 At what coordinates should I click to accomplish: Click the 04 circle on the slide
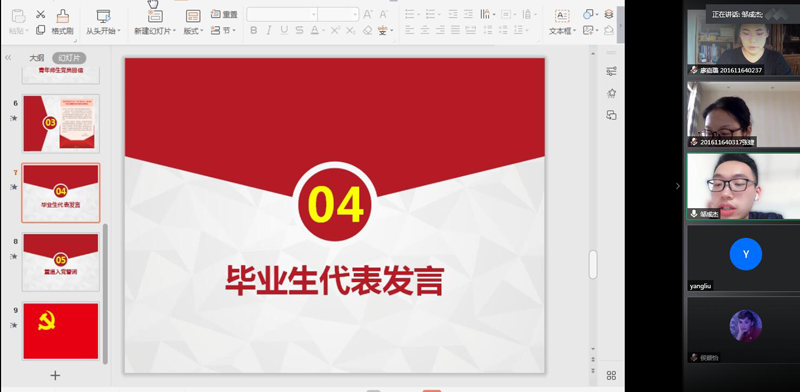pos(335,204)
